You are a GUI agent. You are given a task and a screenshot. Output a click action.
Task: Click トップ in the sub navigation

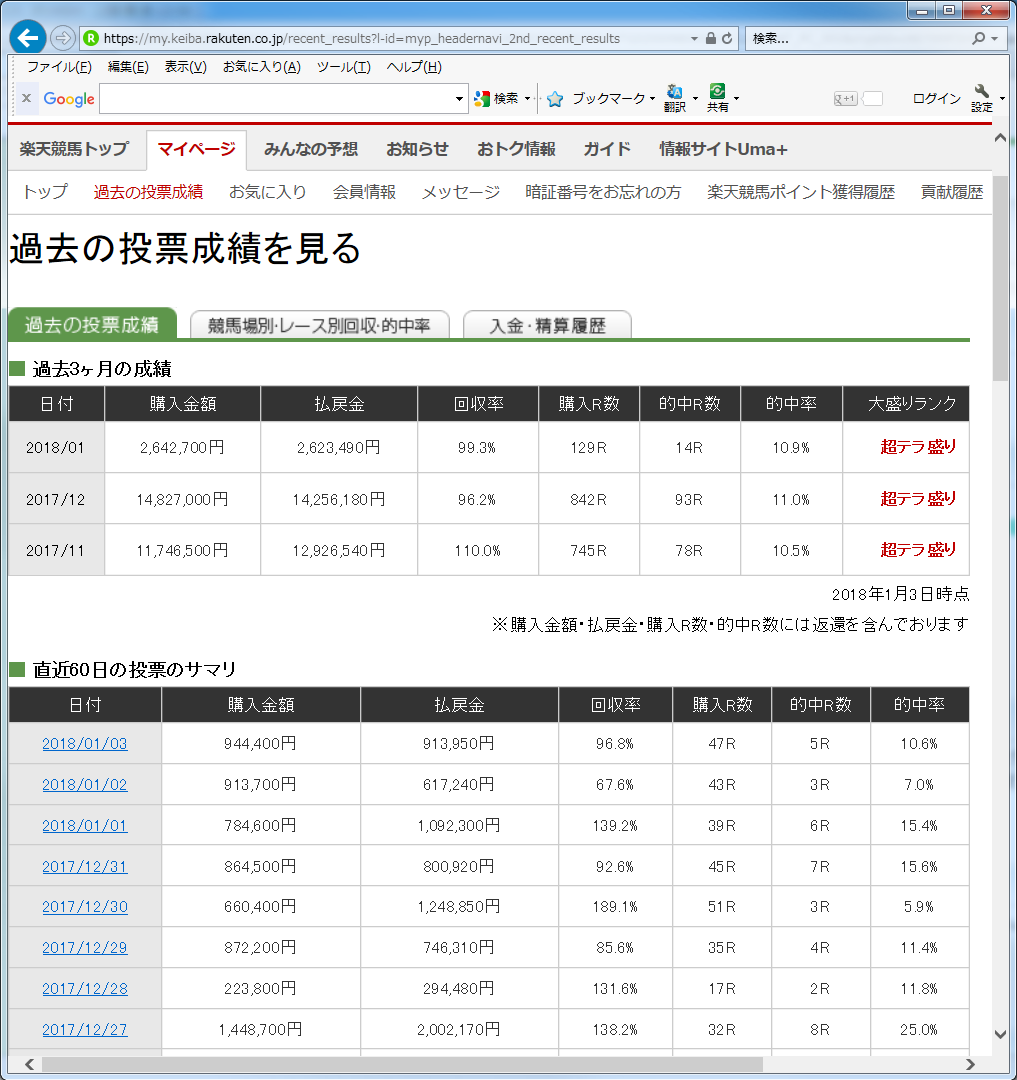[x=45, y=191]
